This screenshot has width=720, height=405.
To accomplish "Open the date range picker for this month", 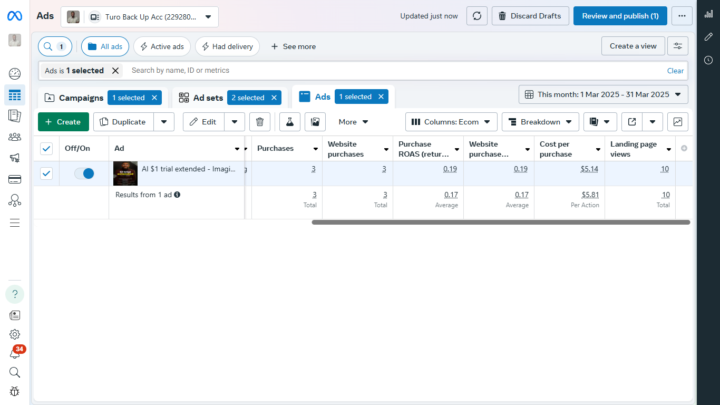I will pos(603,95).
